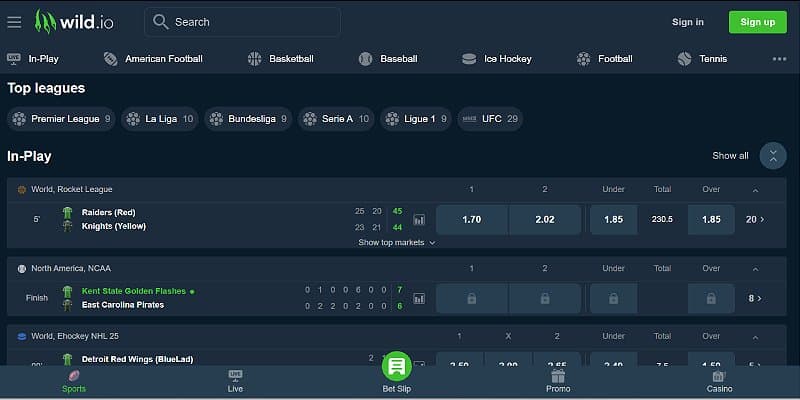Image resolution: width=800 pixels, height=400 pixels.
Task: Collapse the North America, NCAA section
Action: (755, 268)
